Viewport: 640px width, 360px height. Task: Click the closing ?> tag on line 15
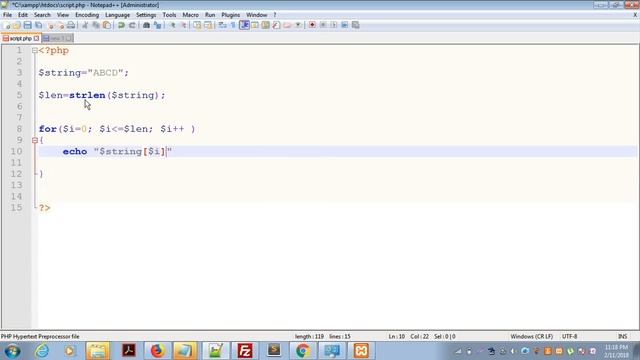point(44,208)
